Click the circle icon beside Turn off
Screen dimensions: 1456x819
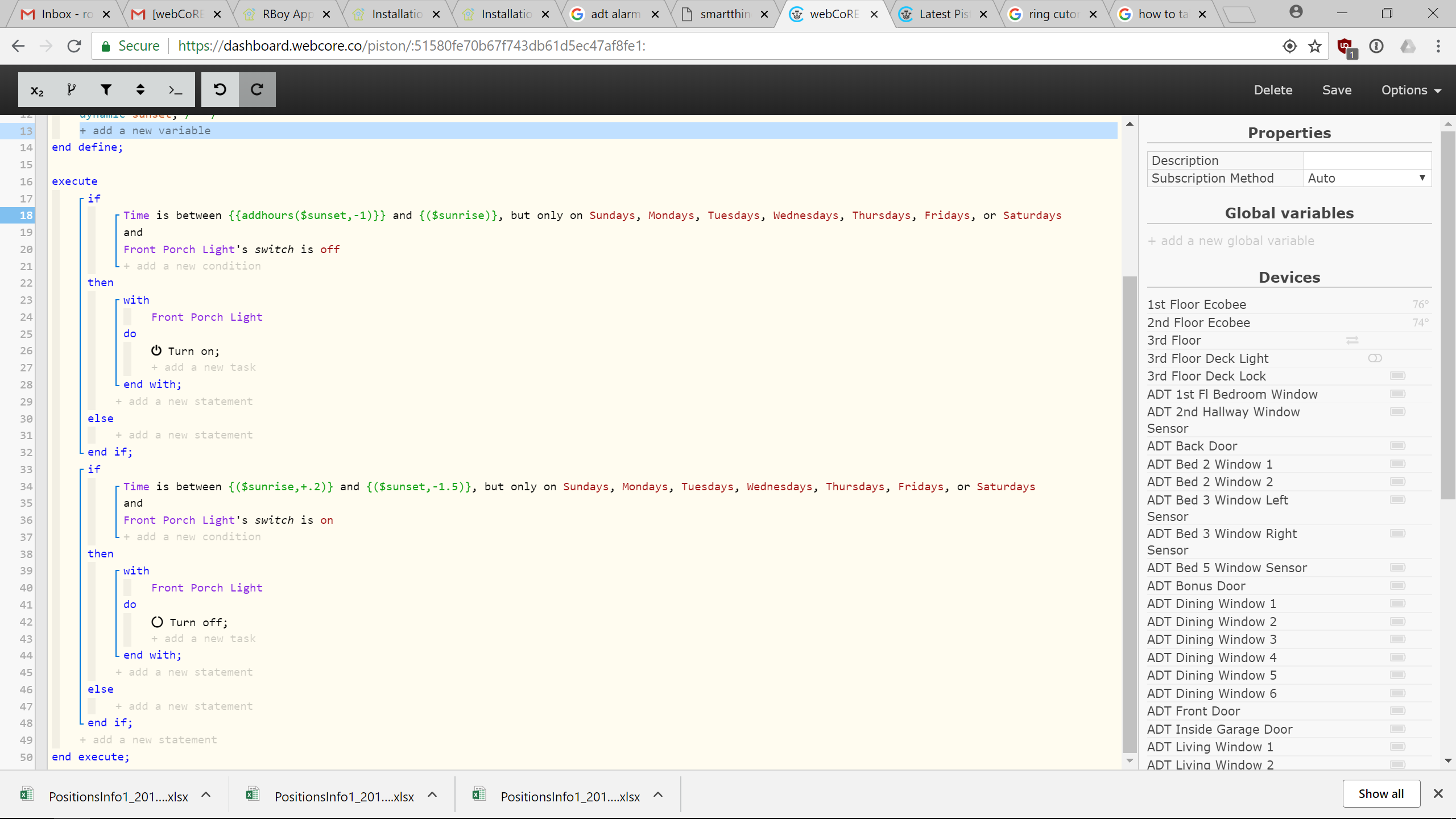point(158,622)
